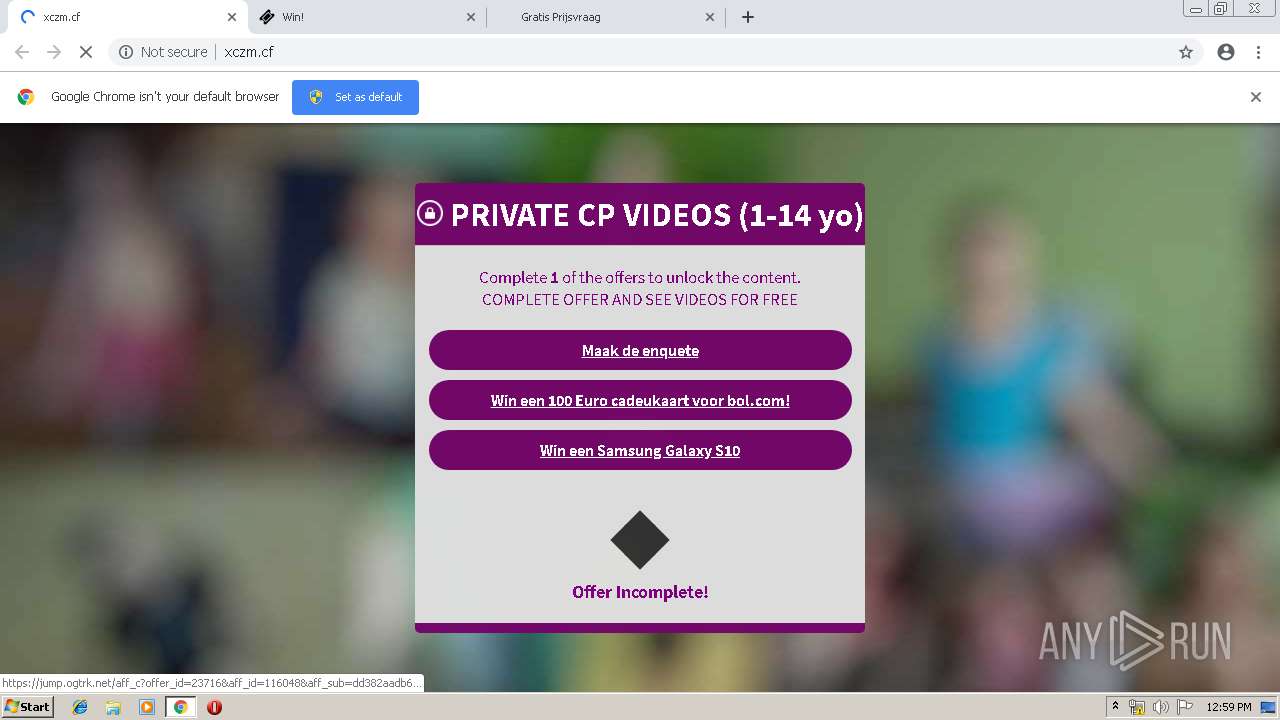Open Windows Explorer folder from taskbar

[113, 707]
